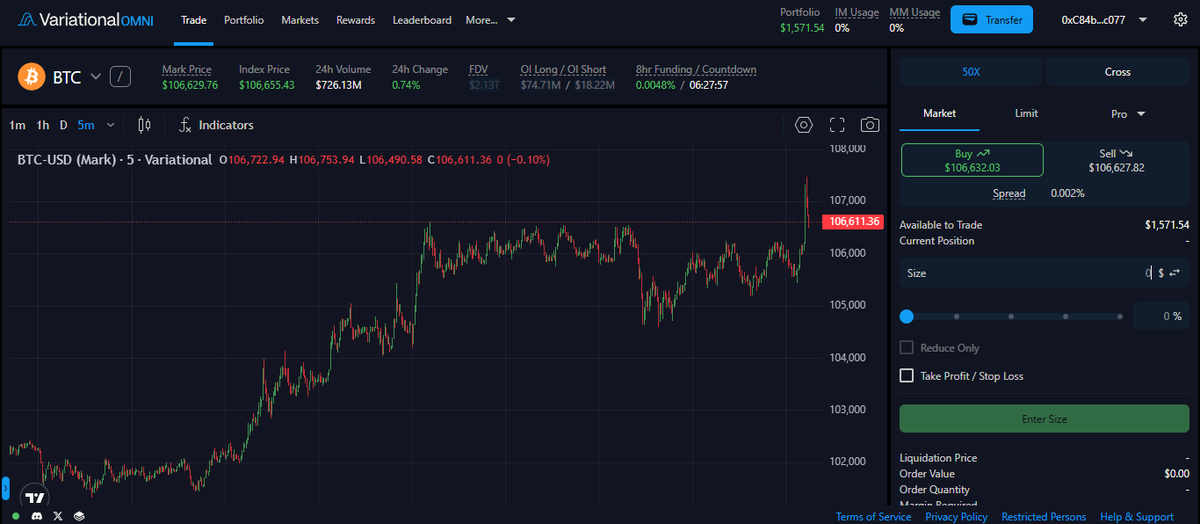This screenshot has width=1200, height=524.
Task: Click the IM Usage label
Action: (857, 13)
